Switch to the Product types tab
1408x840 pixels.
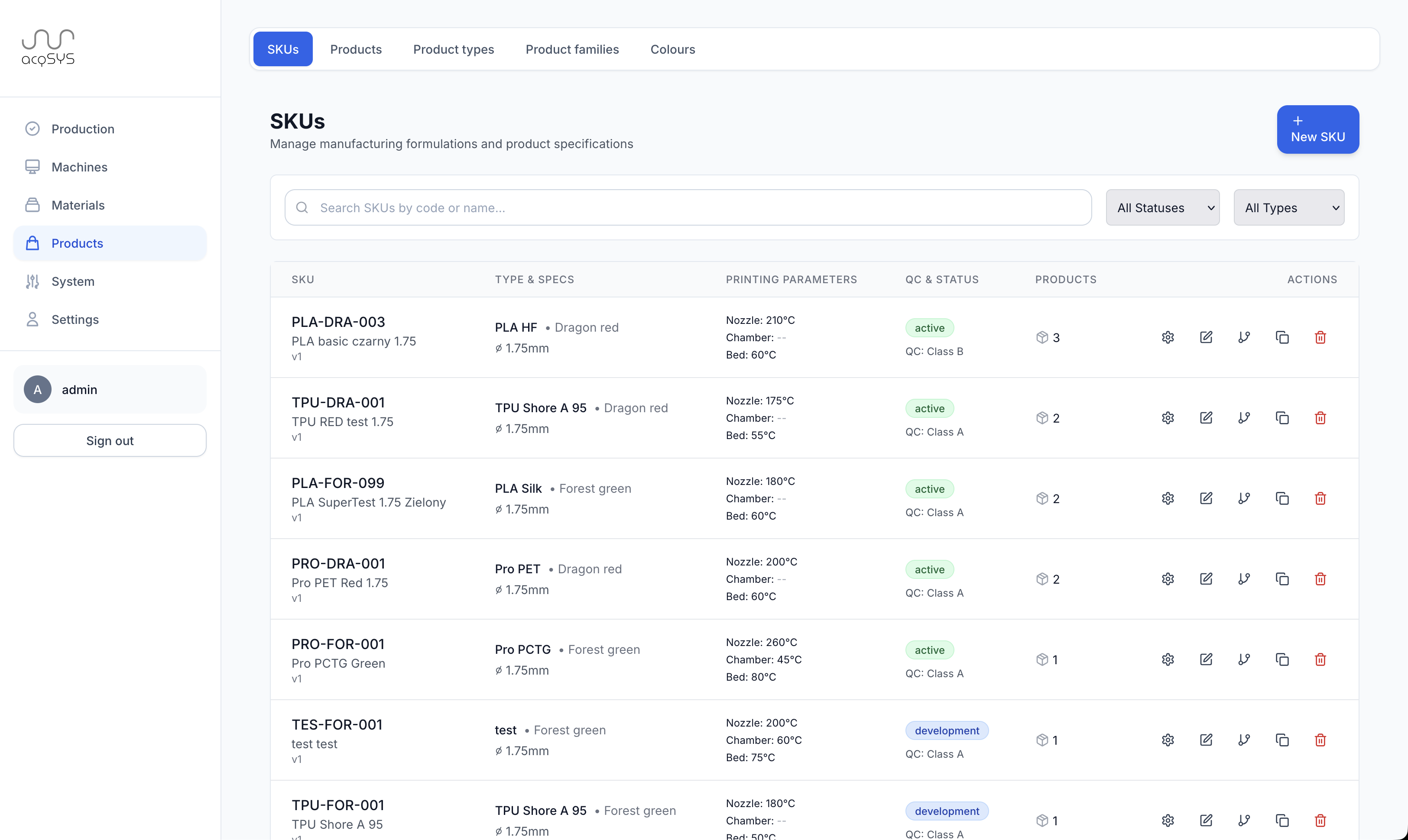pos(453,49)
